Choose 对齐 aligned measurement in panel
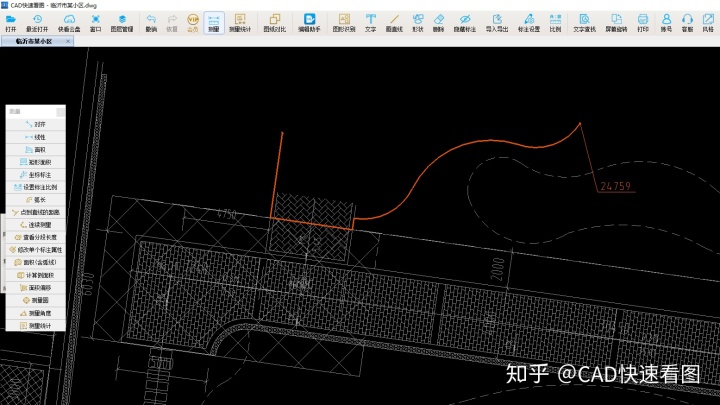 click(x=36, y=124)
